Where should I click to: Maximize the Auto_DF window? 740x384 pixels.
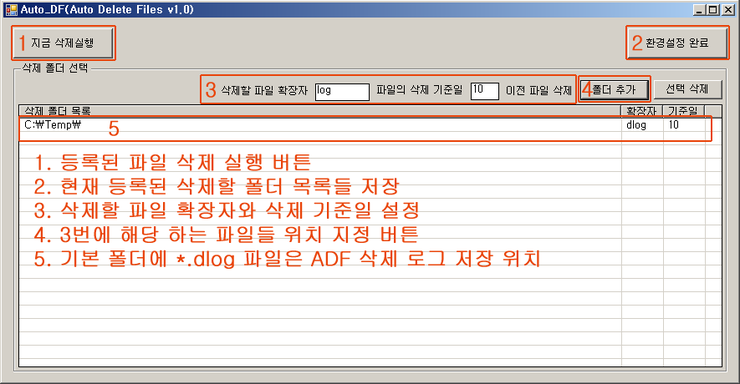click(713, 10)
